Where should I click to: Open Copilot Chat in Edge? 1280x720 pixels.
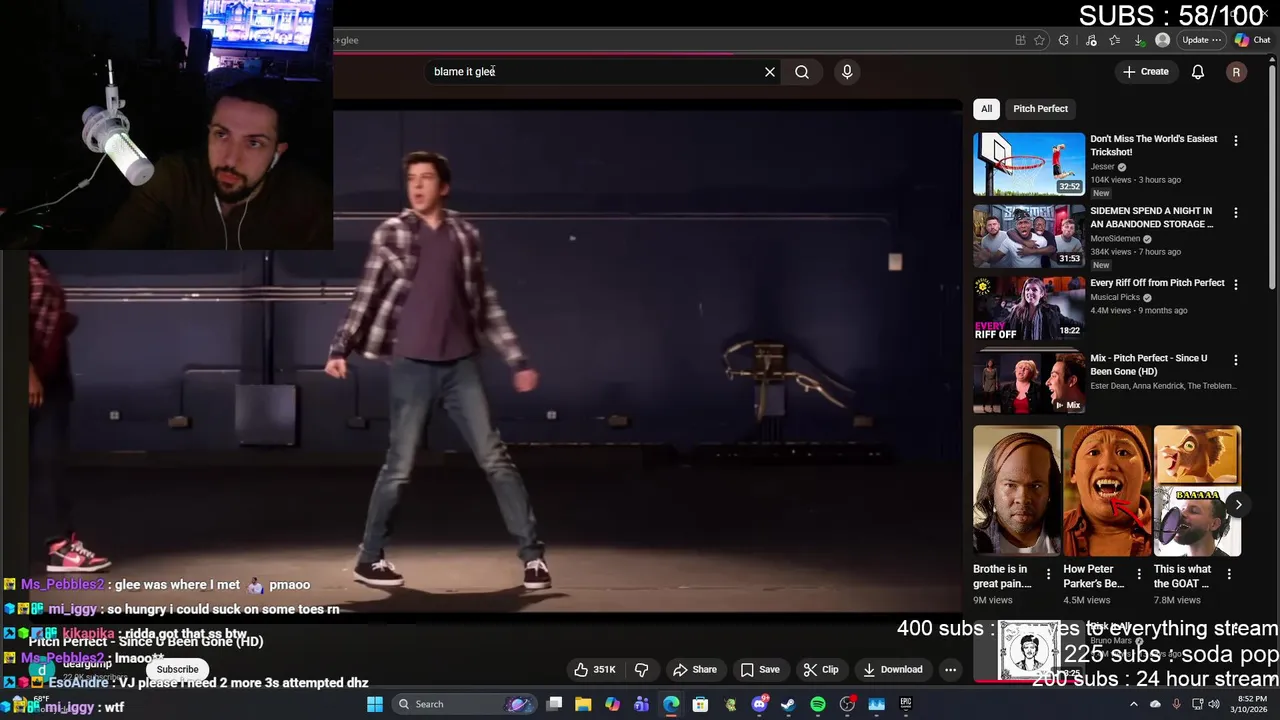[1252, 40]
